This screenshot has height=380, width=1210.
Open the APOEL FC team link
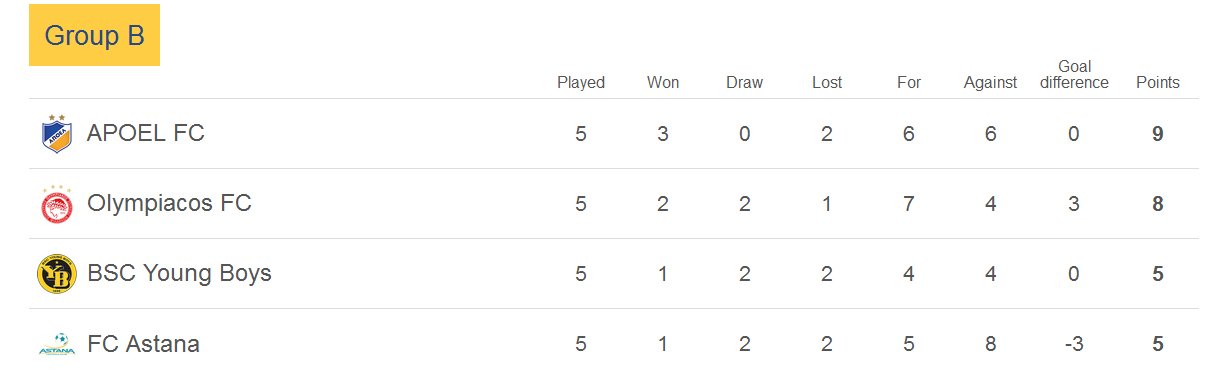click(x=146, y=133)
